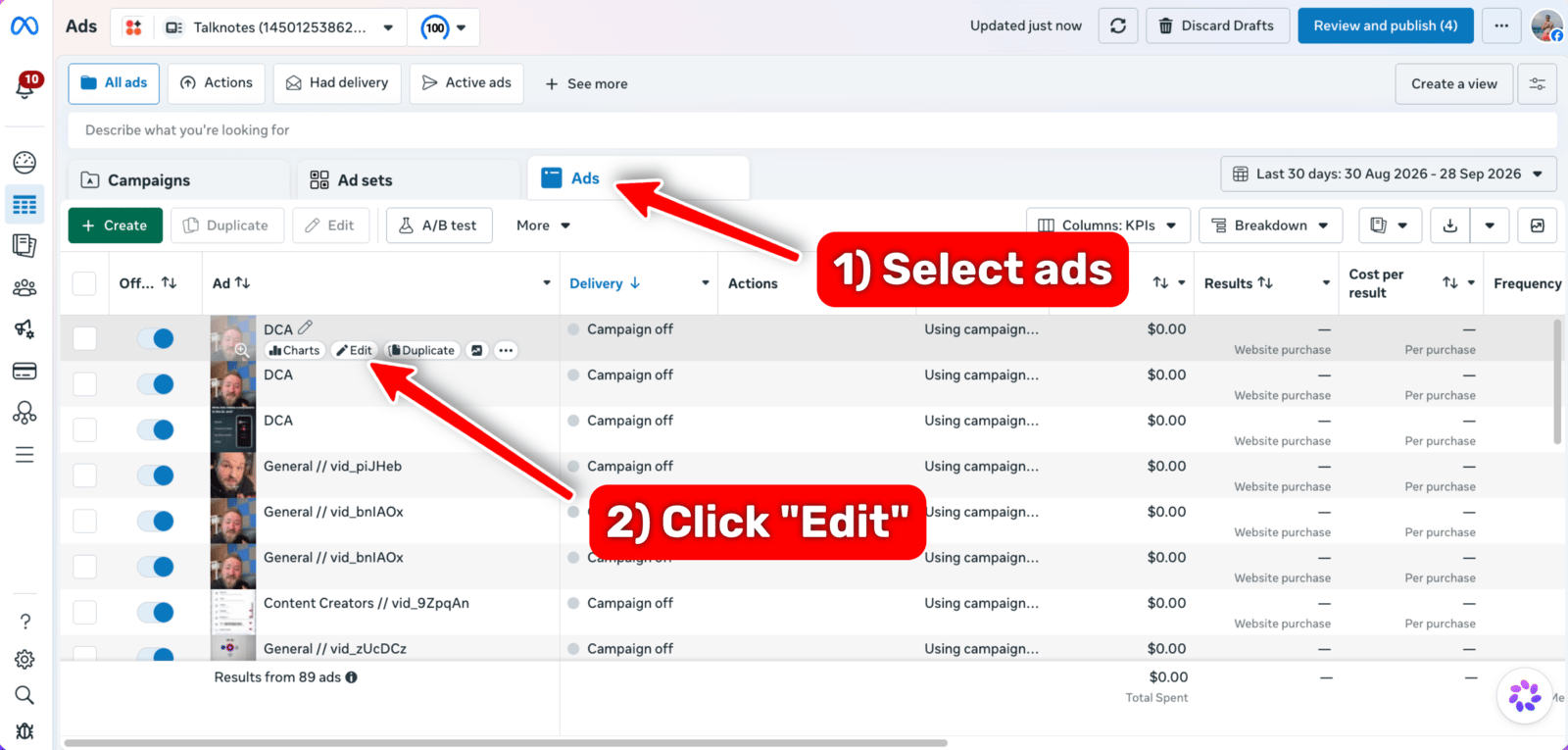
Task: Open the Results column dropdown arrow
Action: click(x=1326, y=283)
